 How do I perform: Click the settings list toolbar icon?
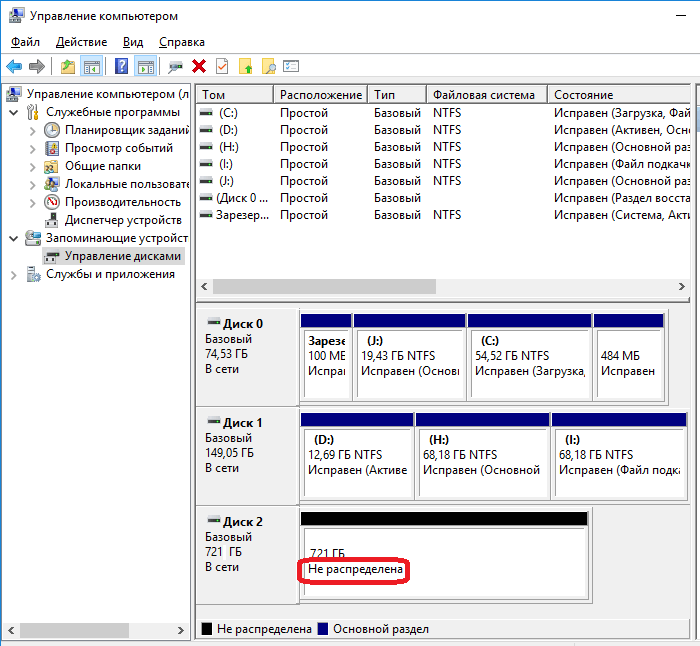291,67
